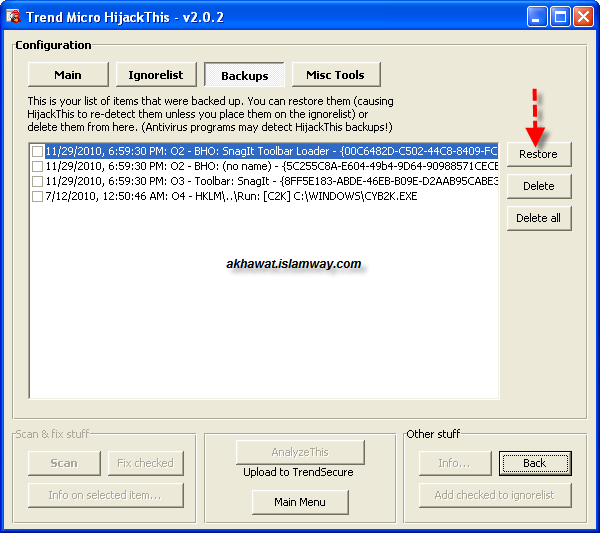The width and height of the screenshot is (600, 533).
Task: Click the HijackThis title bar icon
Action: [13, 17]
